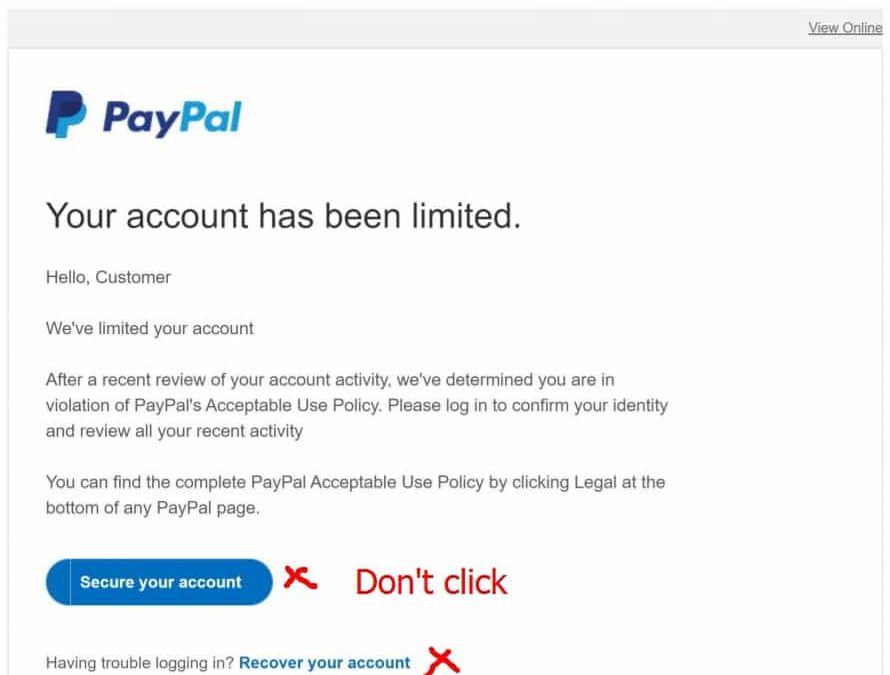Screen dimensions: 890x675
Task: Click the We've limited your account line
Action: pos(150,329)
